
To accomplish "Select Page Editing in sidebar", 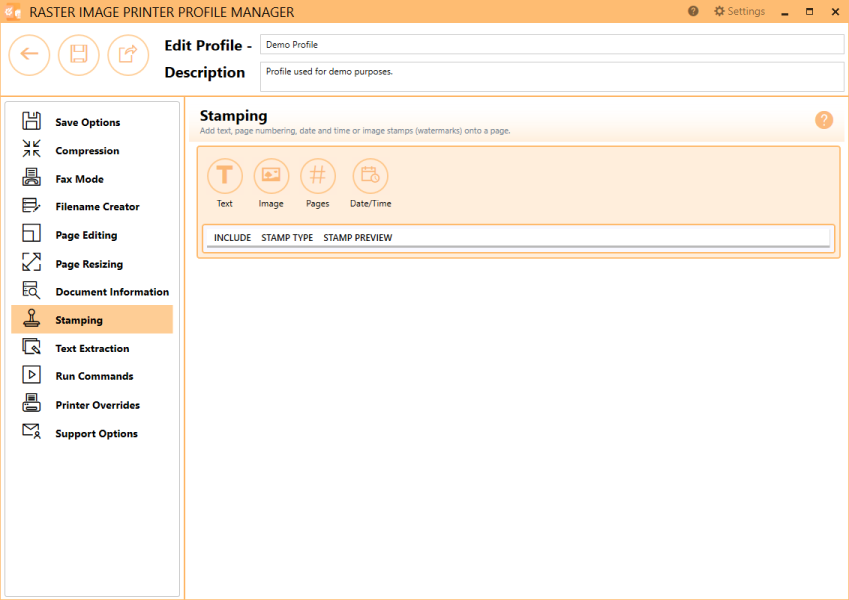I will point(92,234).
